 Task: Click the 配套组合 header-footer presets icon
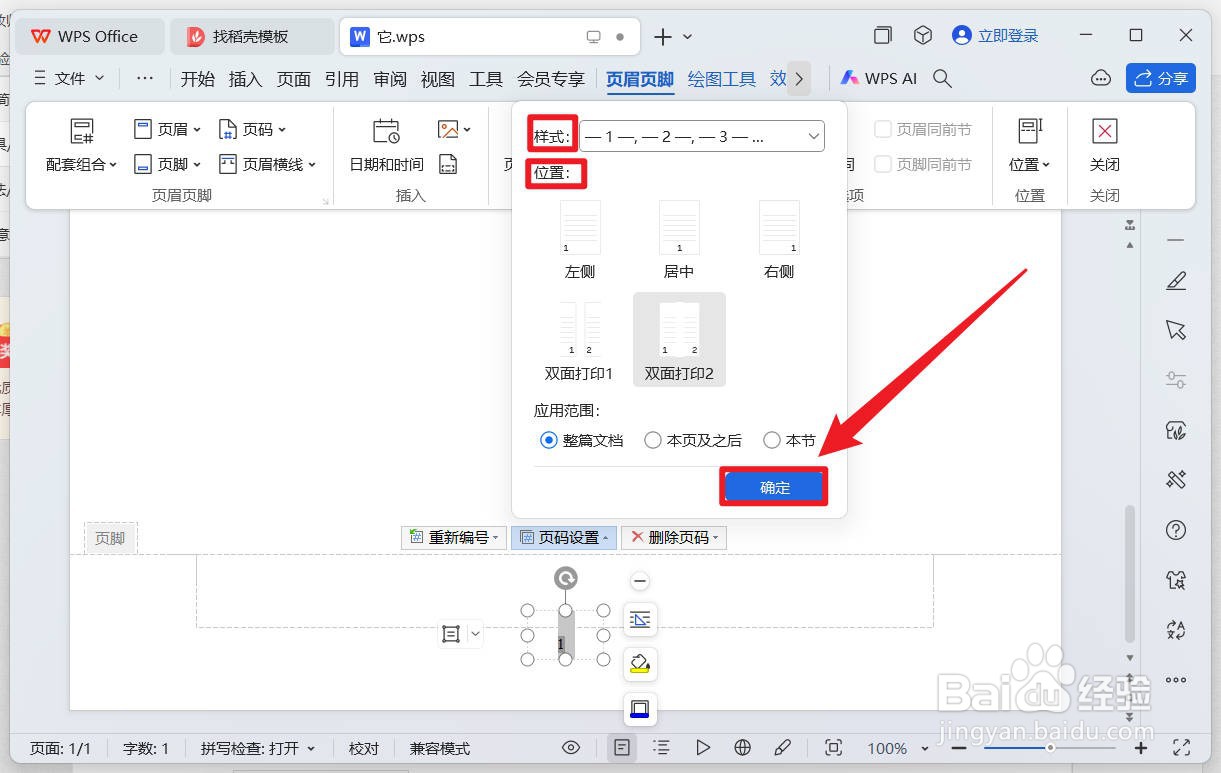80,145
